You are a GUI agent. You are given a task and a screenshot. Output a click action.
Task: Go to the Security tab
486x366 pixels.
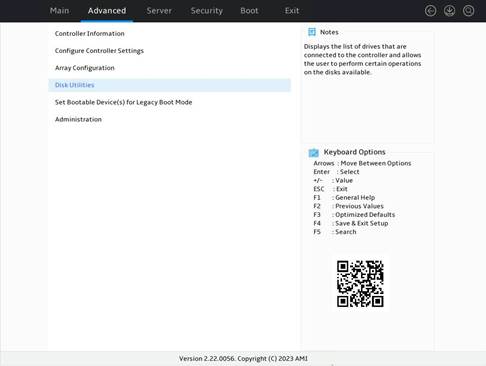point(207,11)
